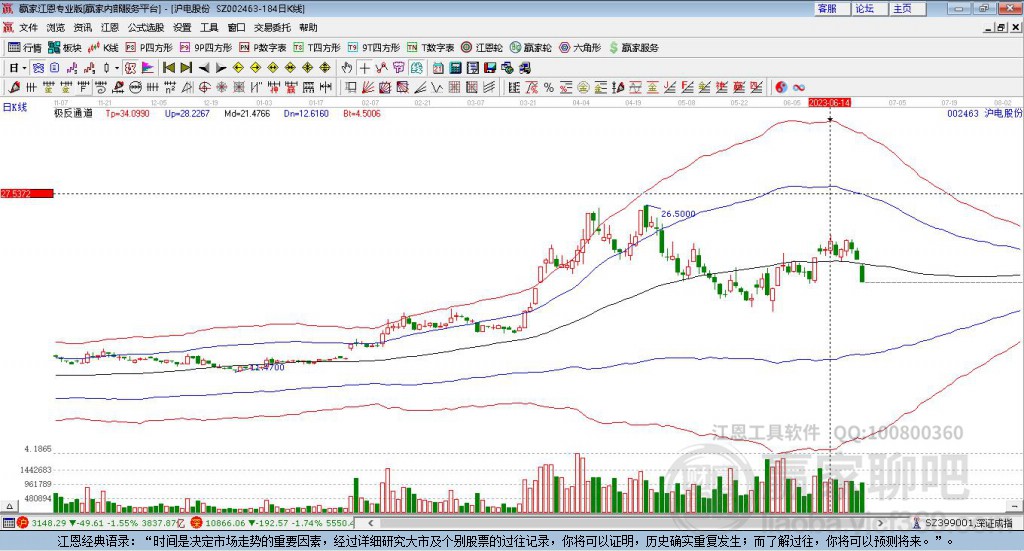Click the Tp=34.0990 value
Image resolution: width=1024 pixels, height=551 pixels.
(x=127, y=114)
